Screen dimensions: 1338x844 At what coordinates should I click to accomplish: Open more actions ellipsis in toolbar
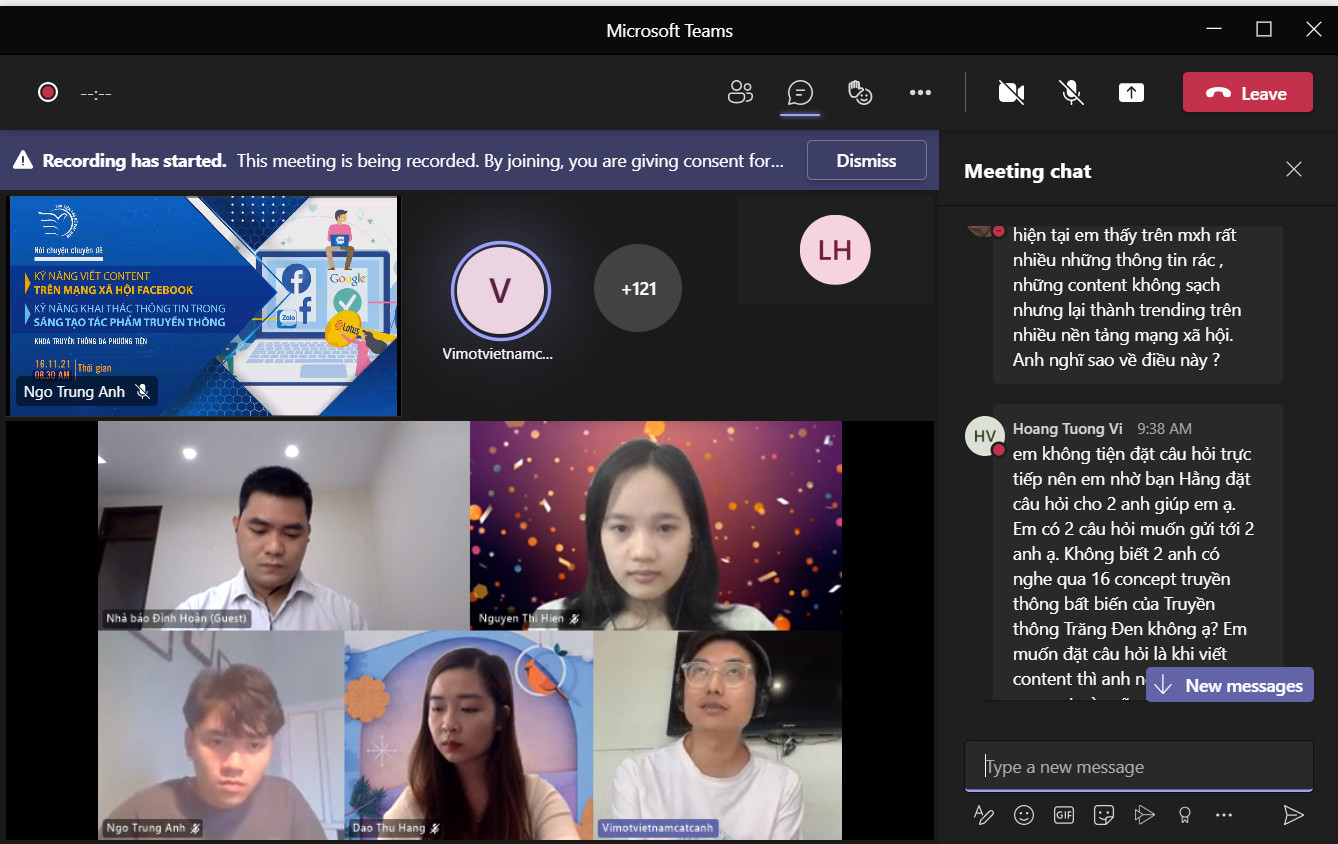920,93
